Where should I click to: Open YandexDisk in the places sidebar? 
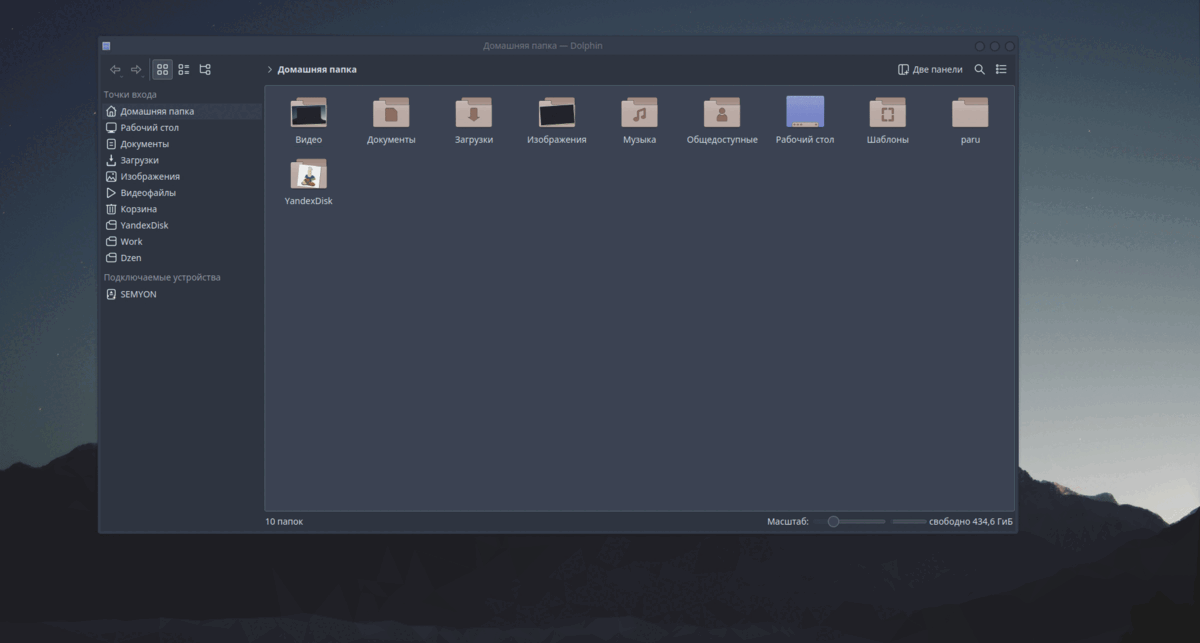click(x=181, y=225)
